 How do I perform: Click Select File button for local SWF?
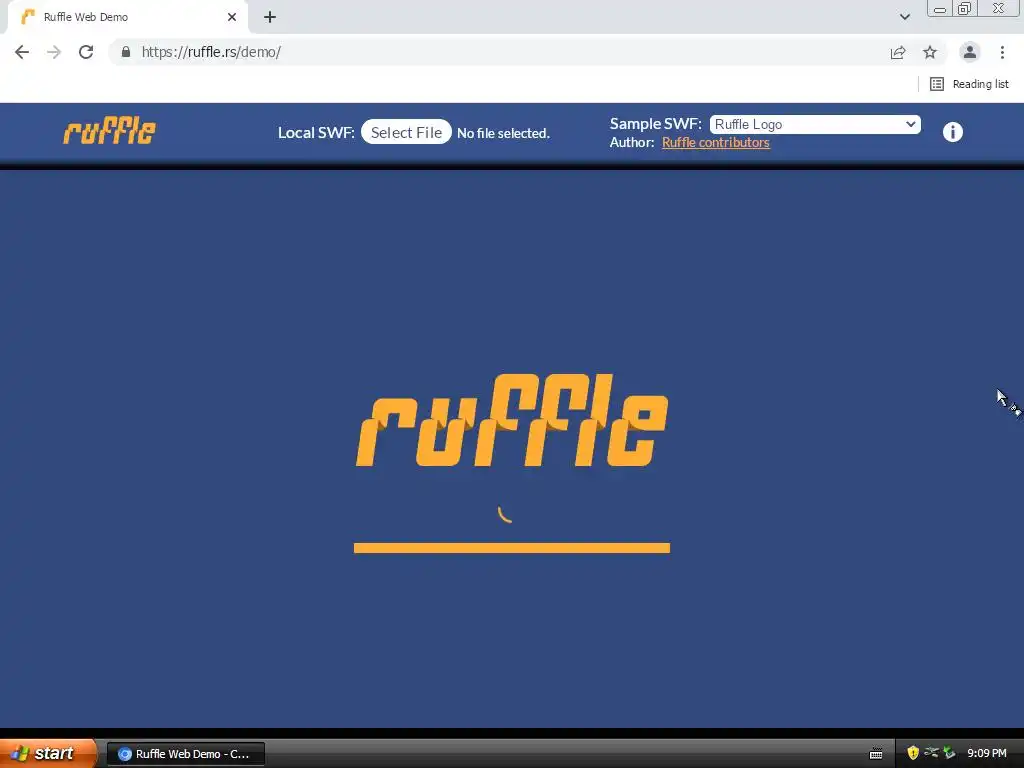406,132
